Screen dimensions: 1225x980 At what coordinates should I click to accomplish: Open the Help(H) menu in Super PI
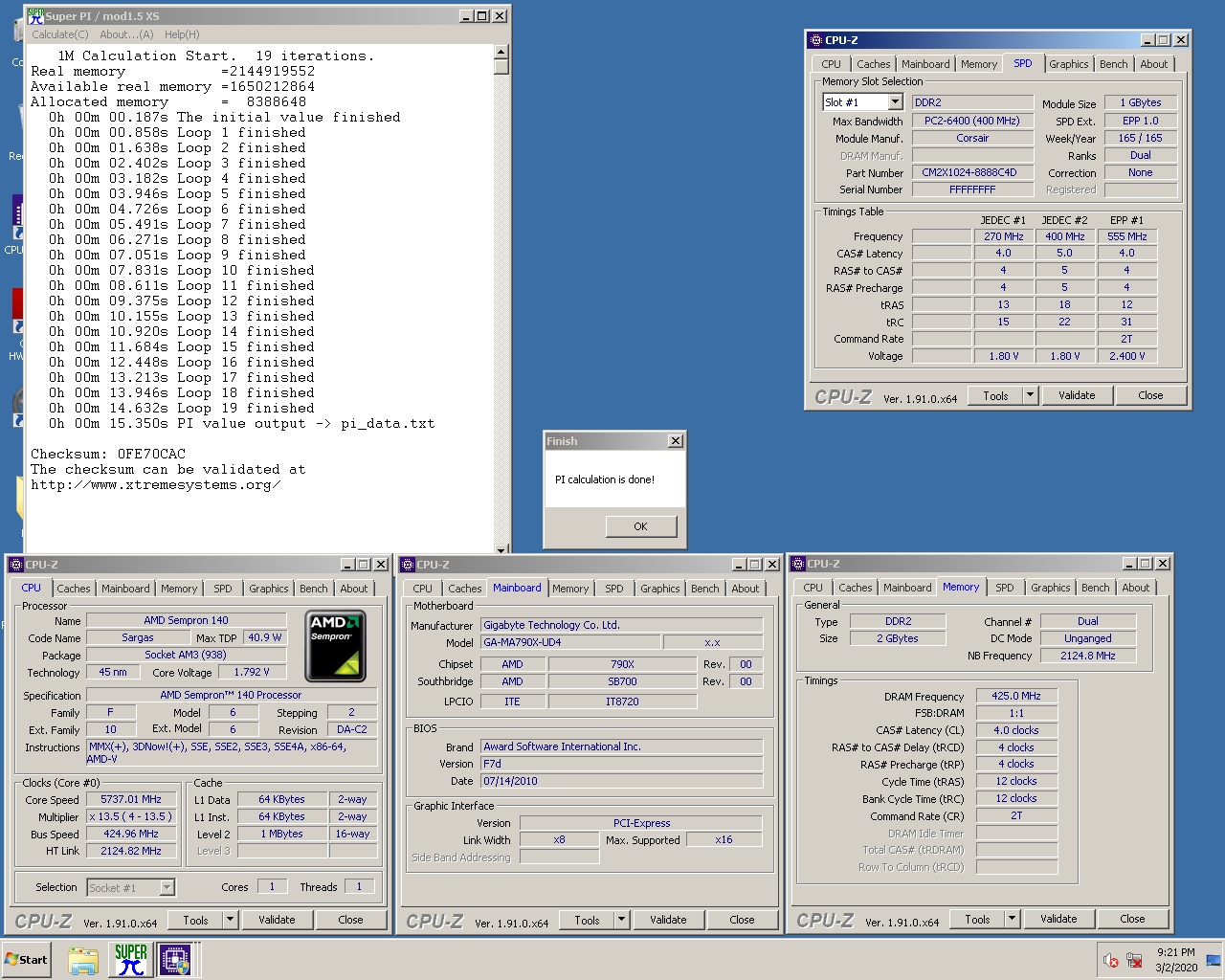pos(182,34)
